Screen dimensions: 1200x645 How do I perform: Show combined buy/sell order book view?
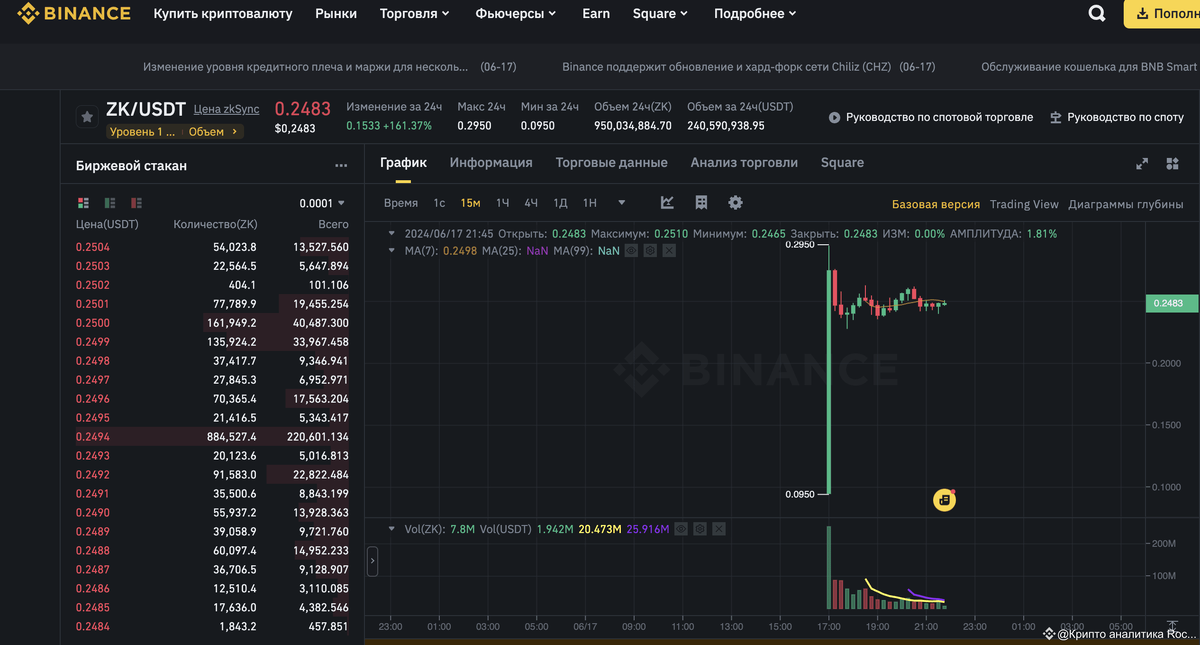click(x=84, y=203)
